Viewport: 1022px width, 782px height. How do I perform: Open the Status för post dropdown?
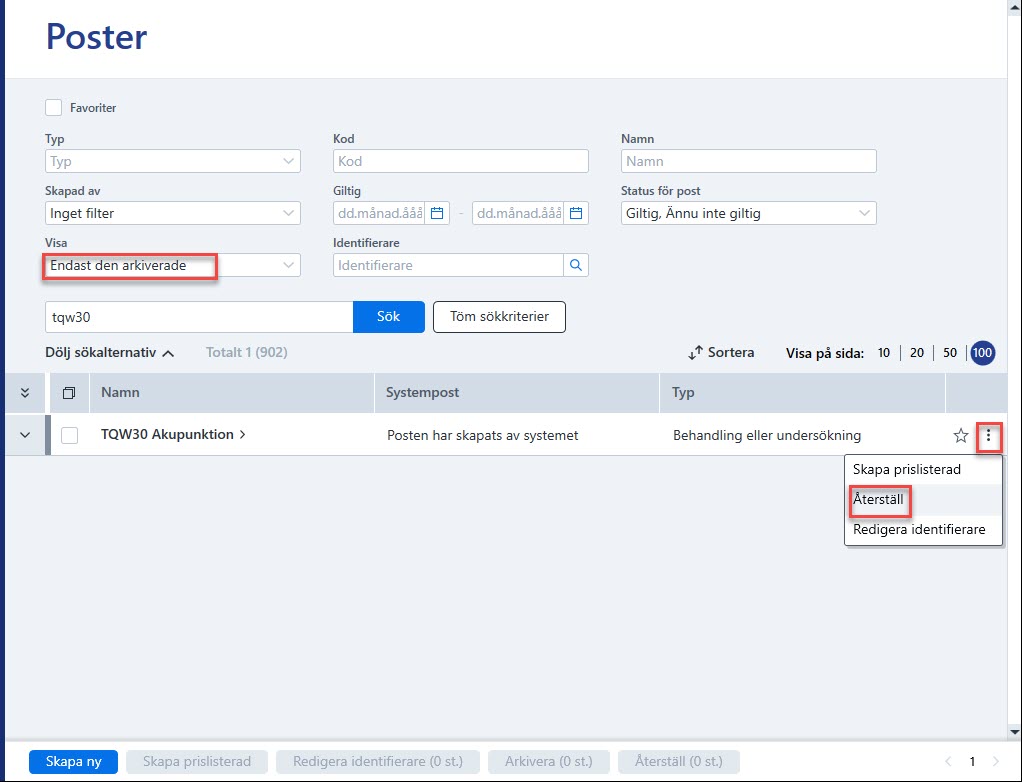[x=748, y=213]
